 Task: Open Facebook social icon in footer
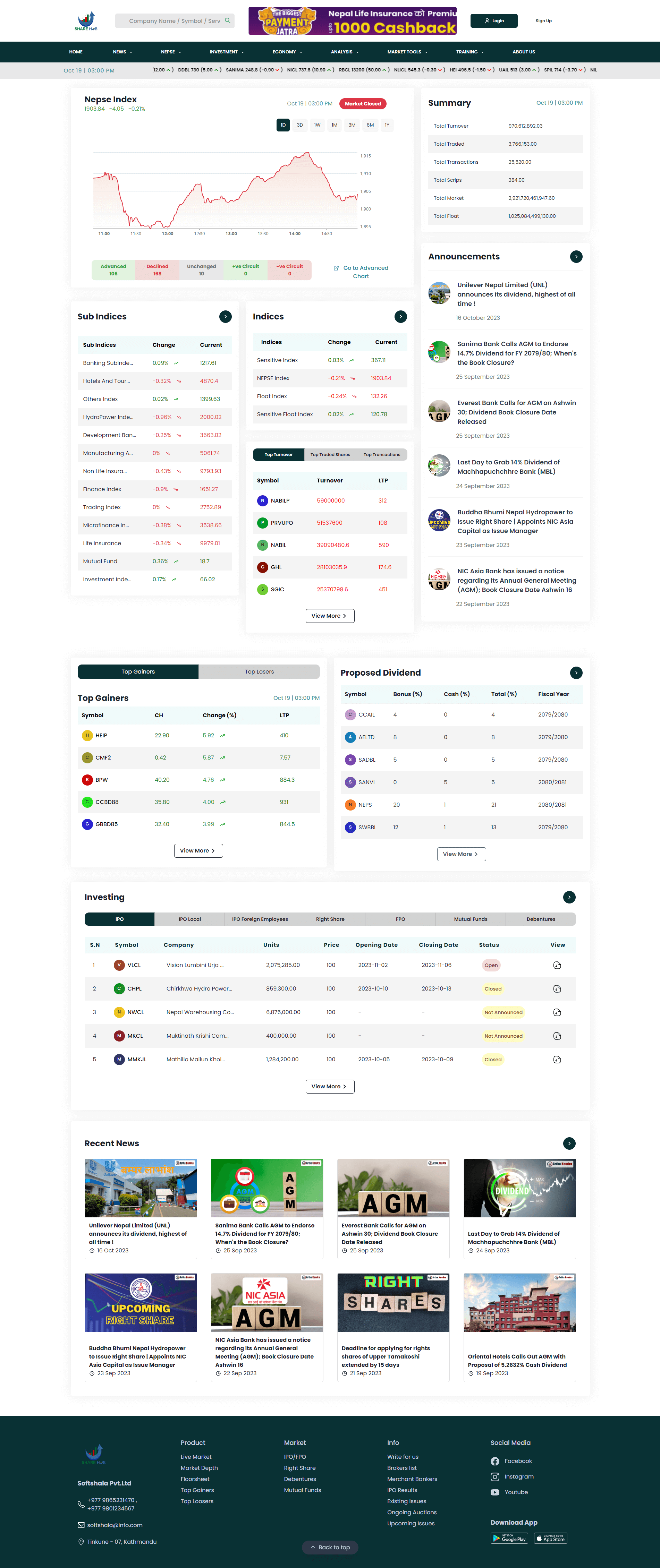click(x=495, y=1462)
